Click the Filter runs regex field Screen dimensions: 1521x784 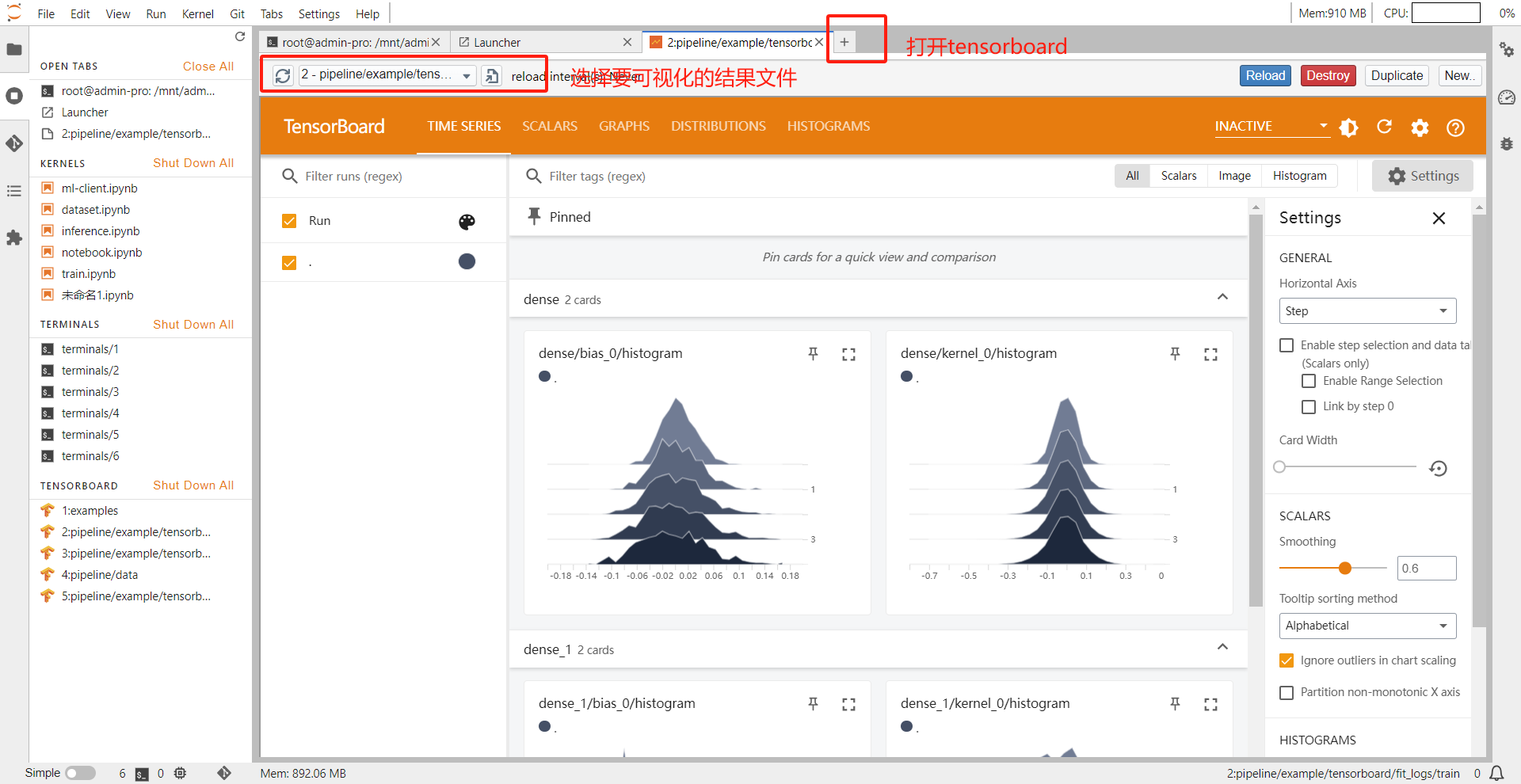(x=383, y=177)
